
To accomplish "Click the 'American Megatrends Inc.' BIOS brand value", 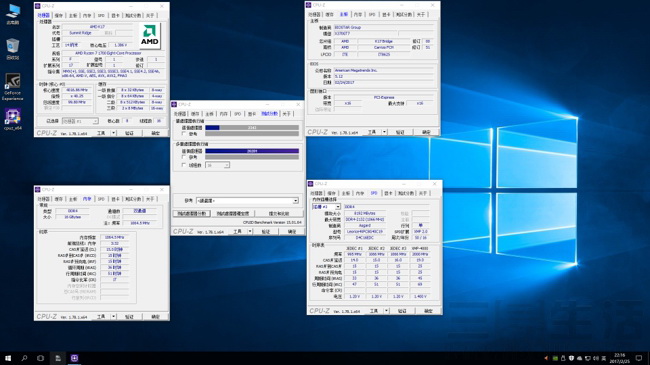I will [x=356, y=71].
